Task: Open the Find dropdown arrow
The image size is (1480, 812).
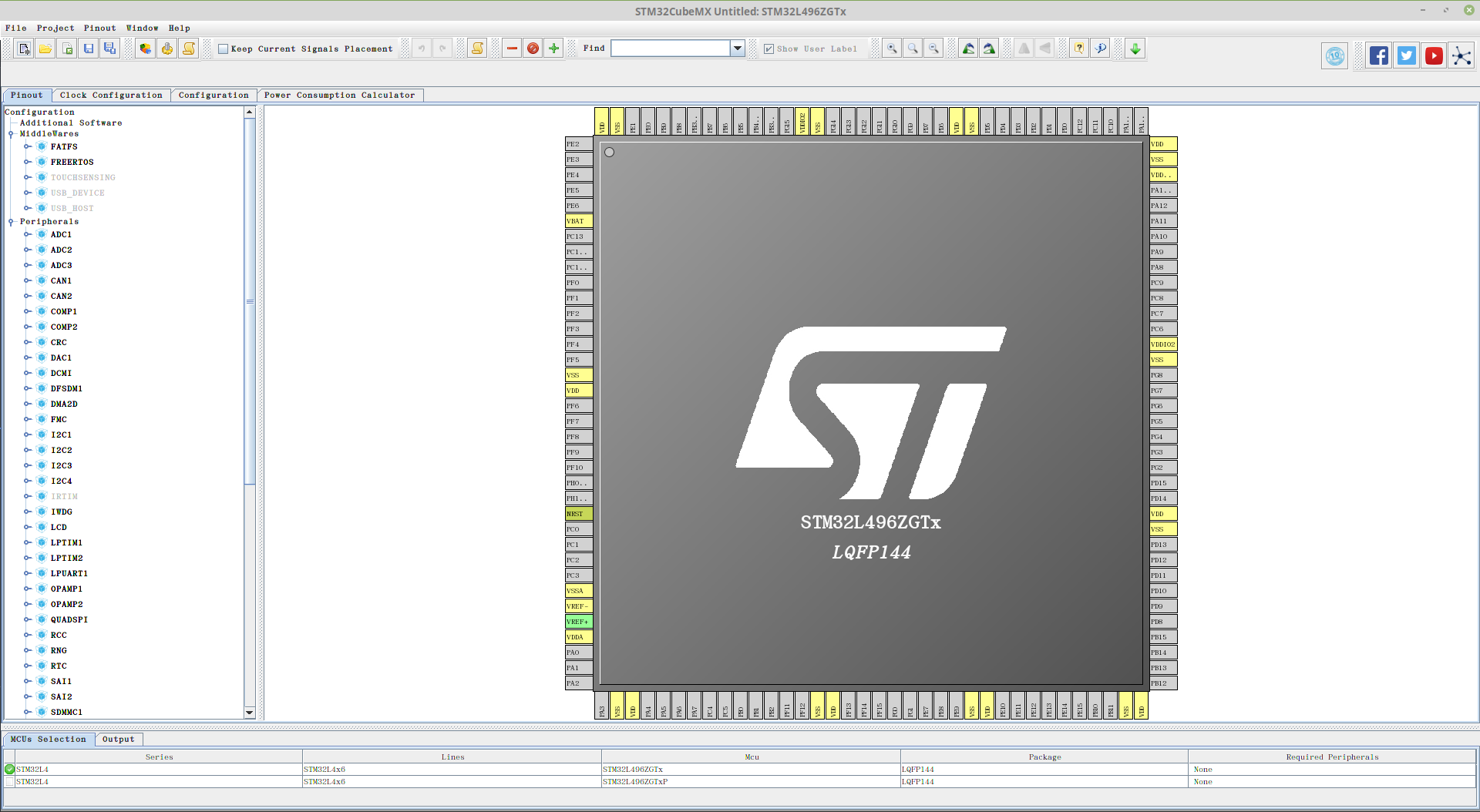Action: (x=738, y=49)
